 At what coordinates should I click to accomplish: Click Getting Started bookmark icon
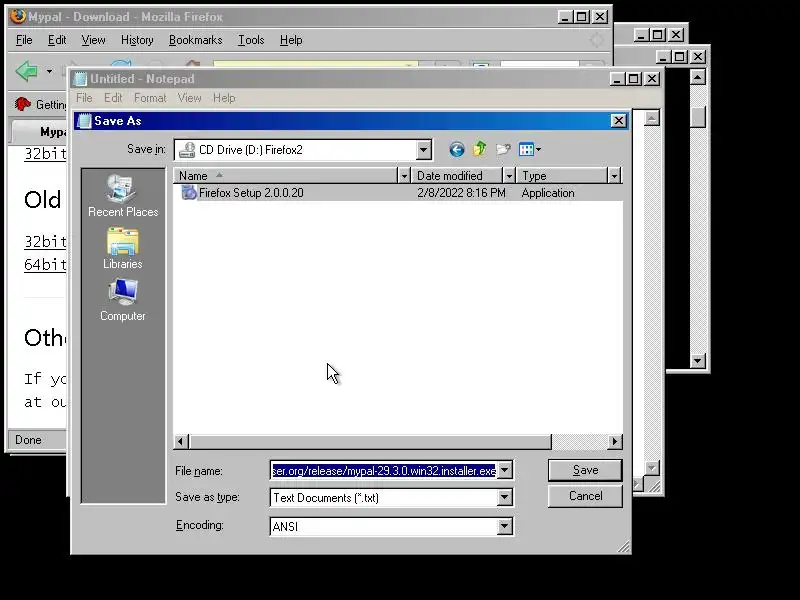22,104
